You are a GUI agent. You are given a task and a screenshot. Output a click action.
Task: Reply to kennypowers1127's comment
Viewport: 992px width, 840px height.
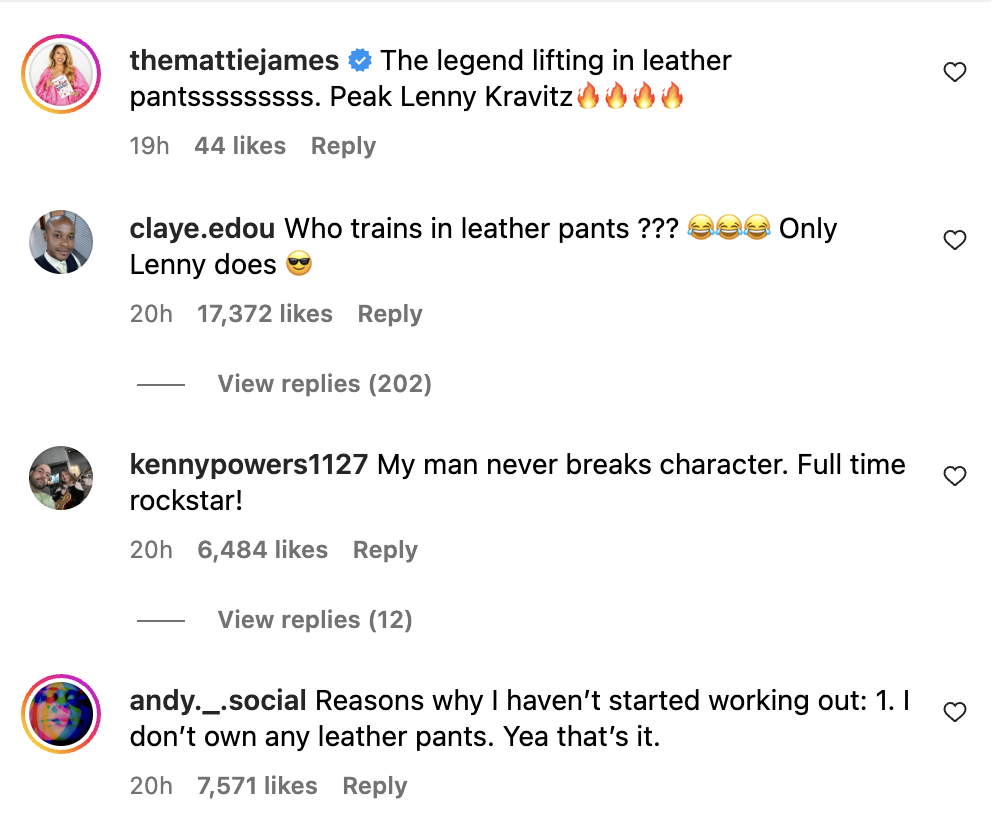384,549
